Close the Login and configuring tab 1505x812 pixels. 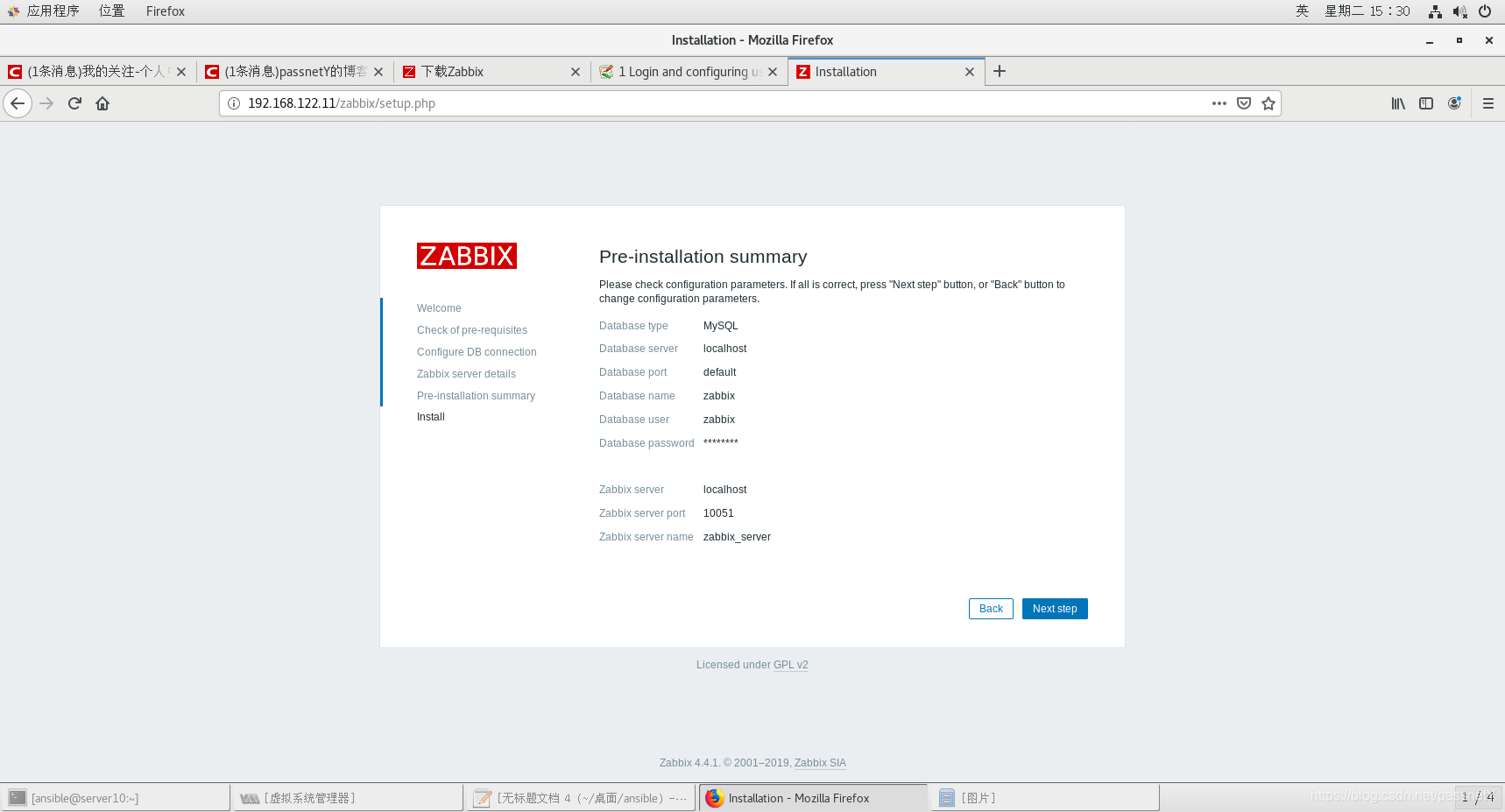click(773, 72)
